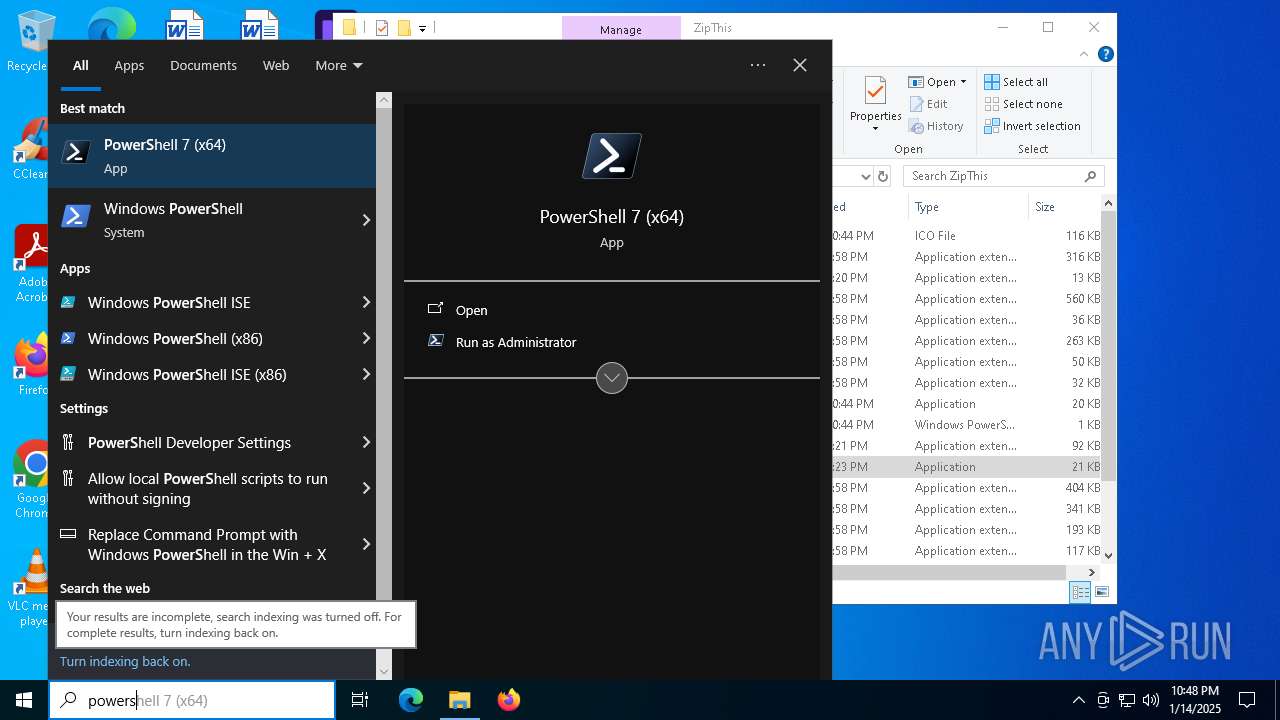Switch to the Web search tab
This screenshot has width=1280, height=720.
[276, 65]
